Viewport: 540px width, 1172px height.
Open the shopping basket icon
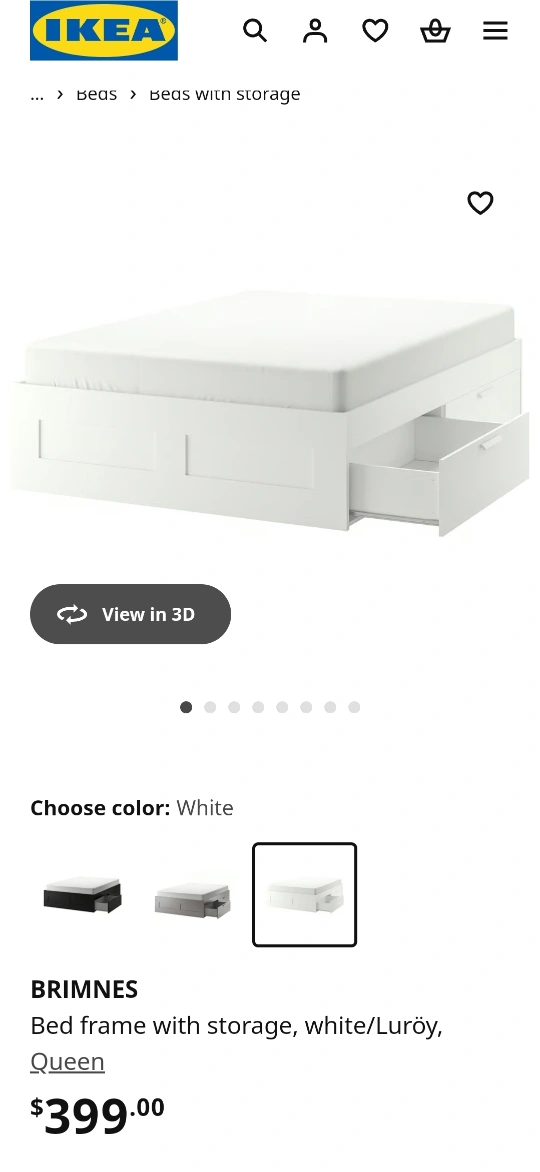[435, 31]
